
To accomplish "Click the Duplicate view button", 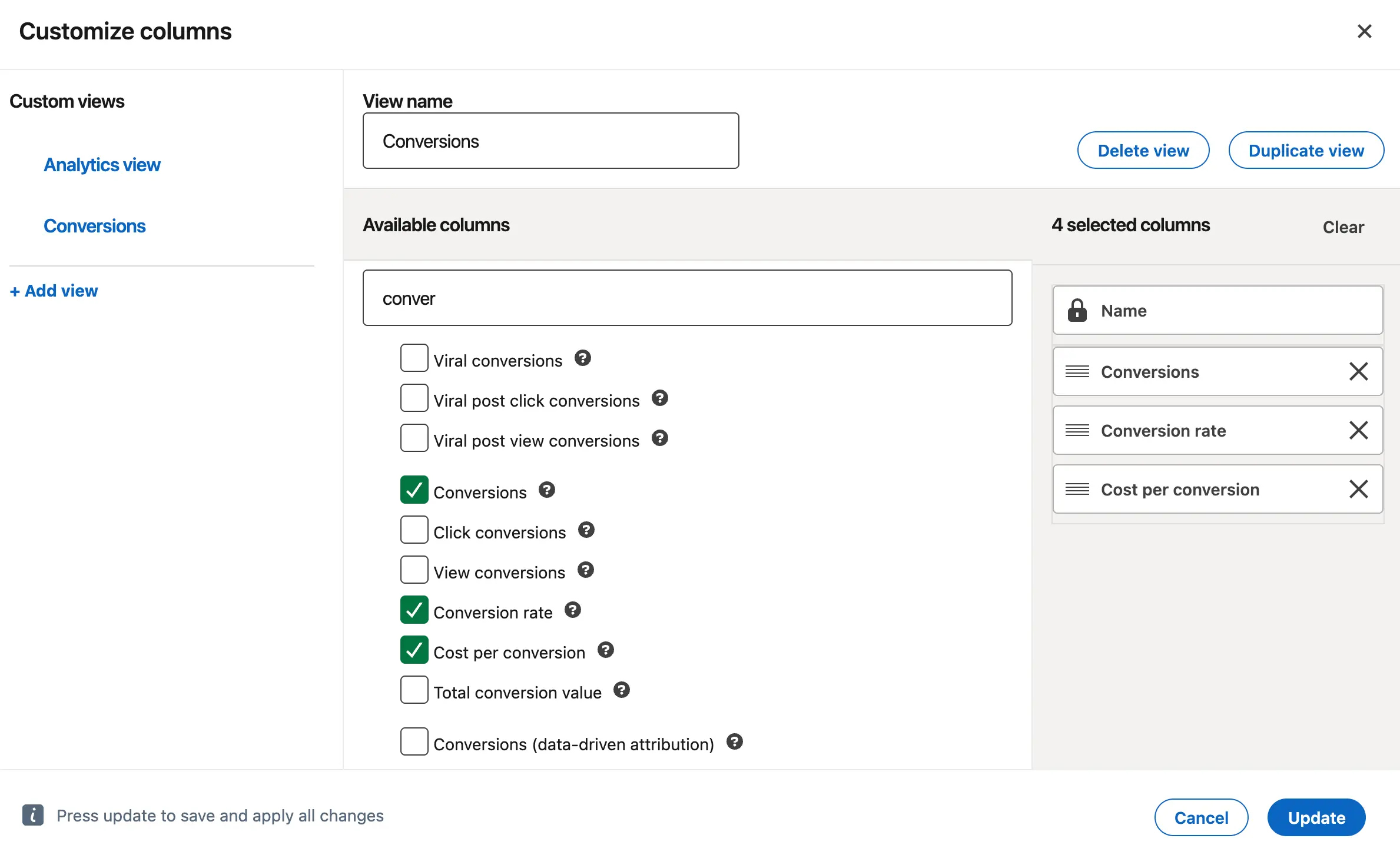I will [x=1306, y=150].
